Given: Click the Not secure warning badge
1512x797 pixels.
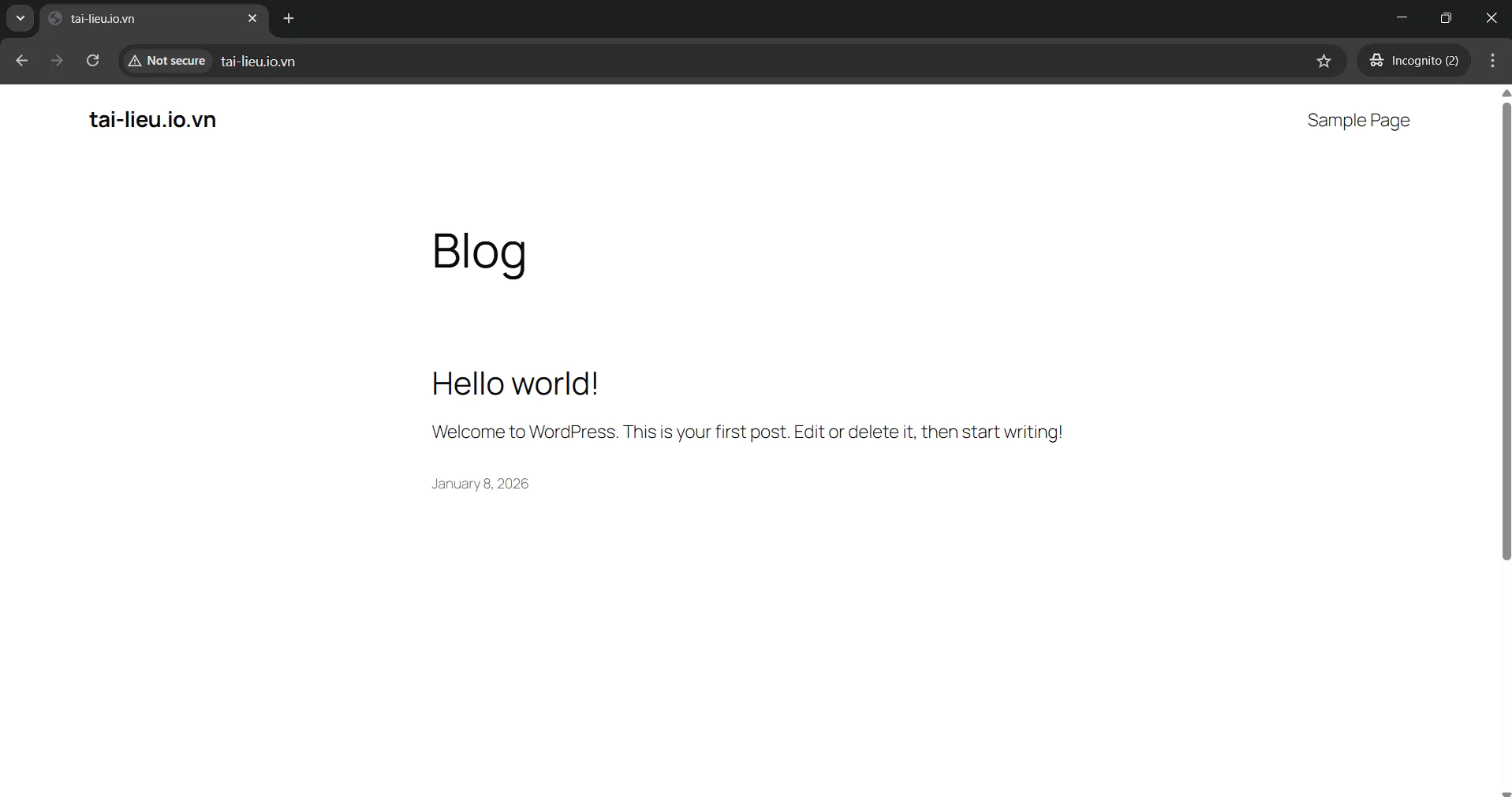Looking at the screenshot, I should [x=167, y=61].
